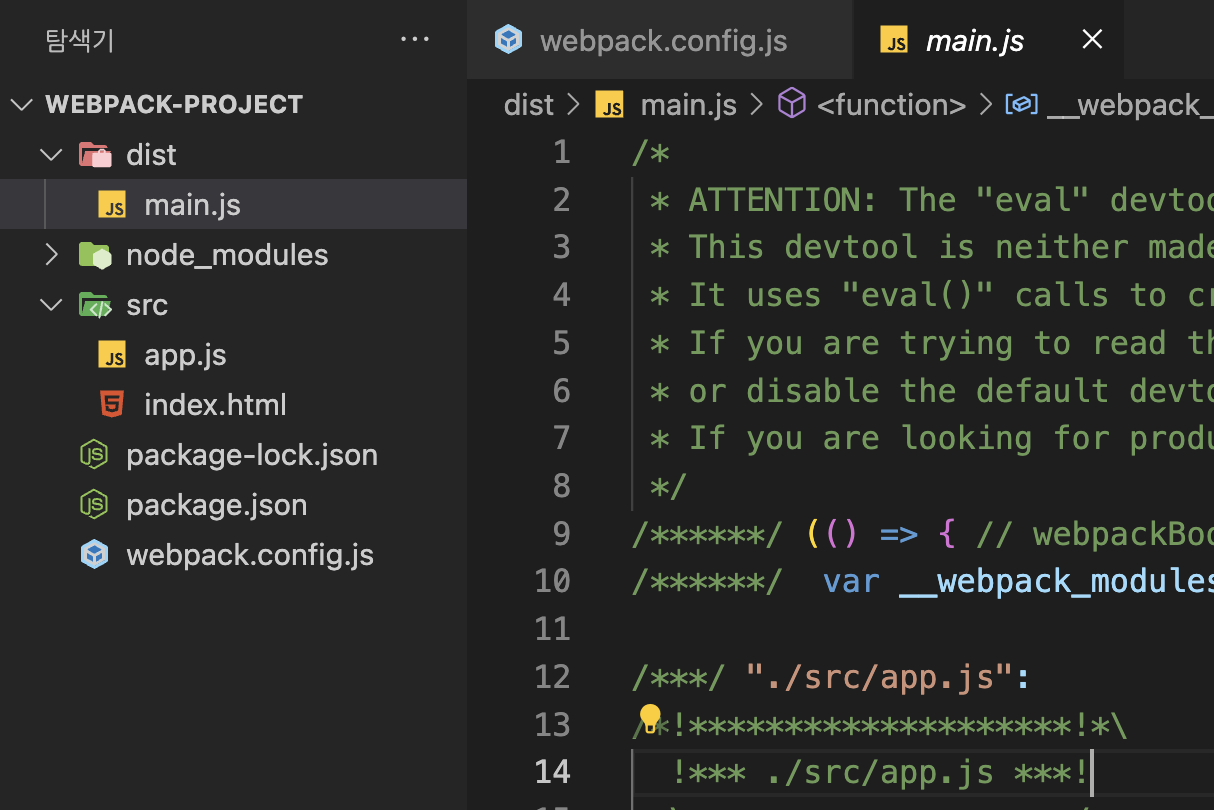The height and width of the screenshot is (810, 1214).
Task: Click the JS icon beside app.js
Action: tap(113, 355)
